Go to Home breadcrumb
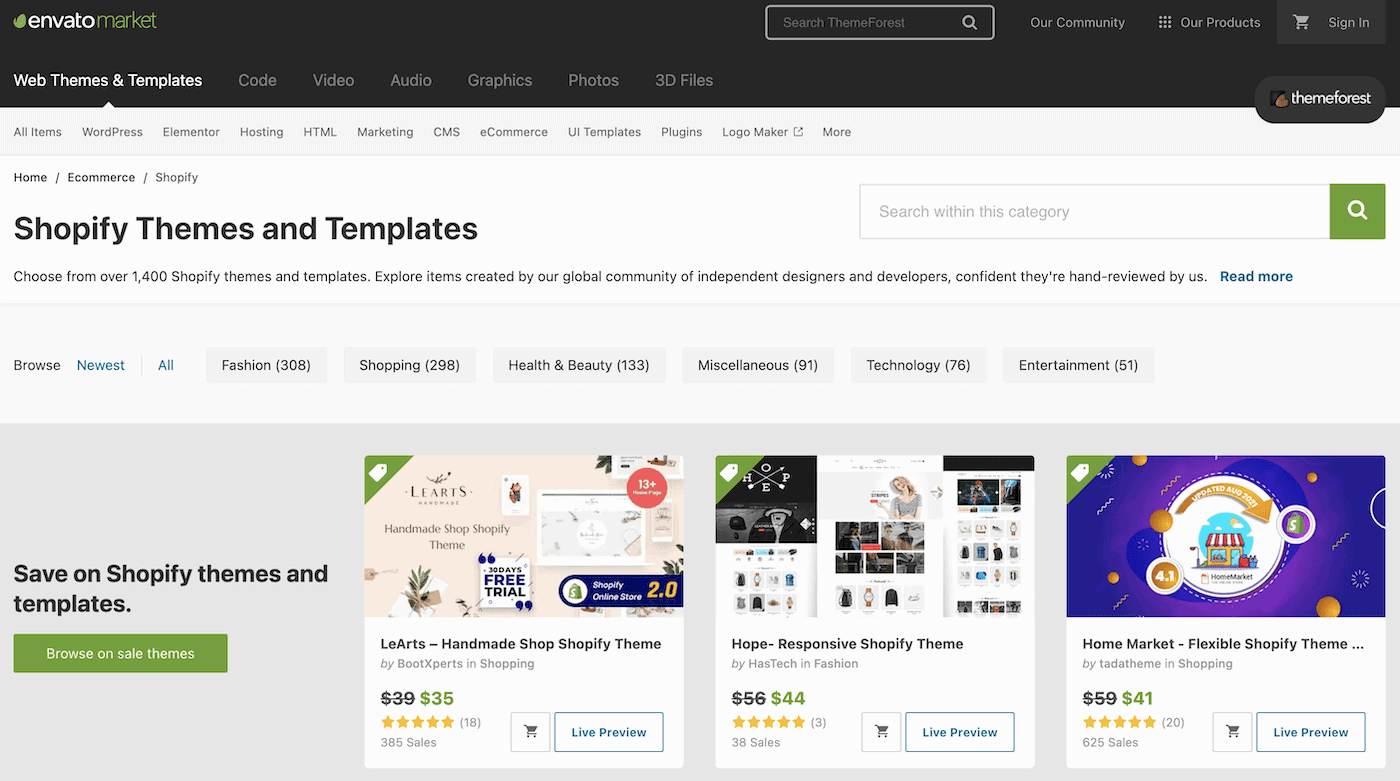Viewport: 1400px width, 781px height. (x=30, y=177)
